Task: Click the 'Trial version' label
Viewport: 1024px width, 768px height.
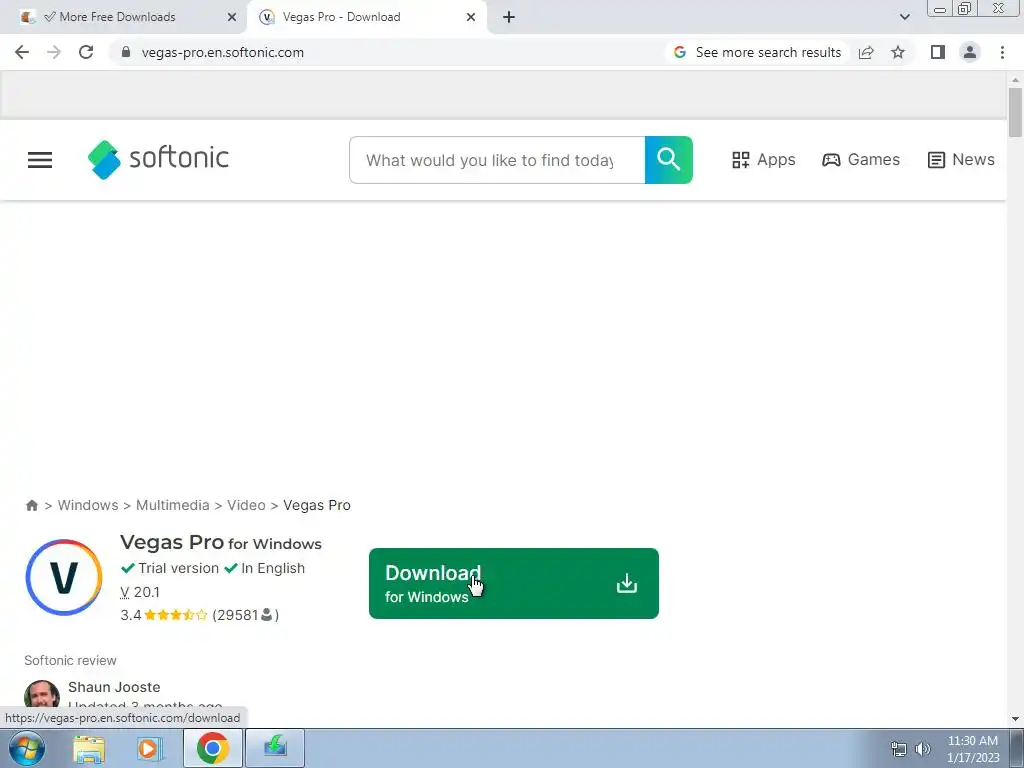Action: point(178,568)
